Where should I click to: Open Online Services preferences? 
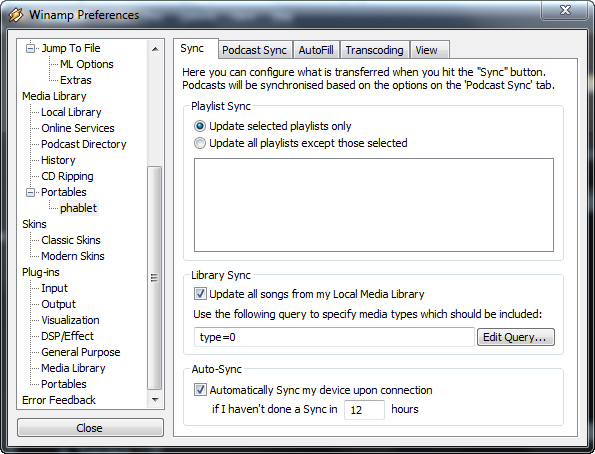[x=78, y=128]
